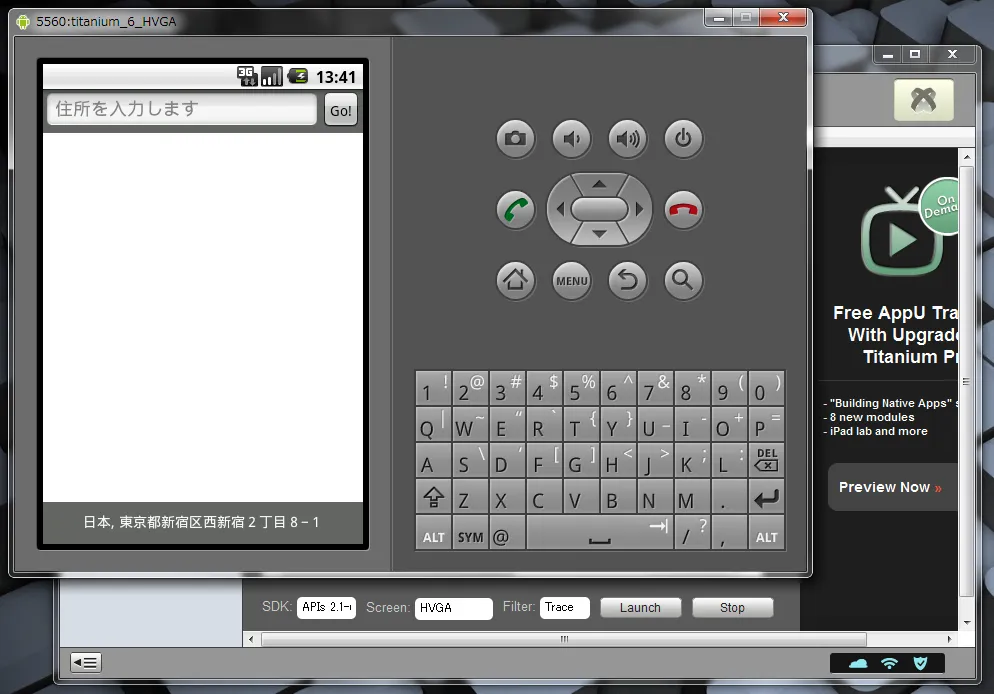
Task: Toggle the left ALT key
Action: tap(433, 536)
